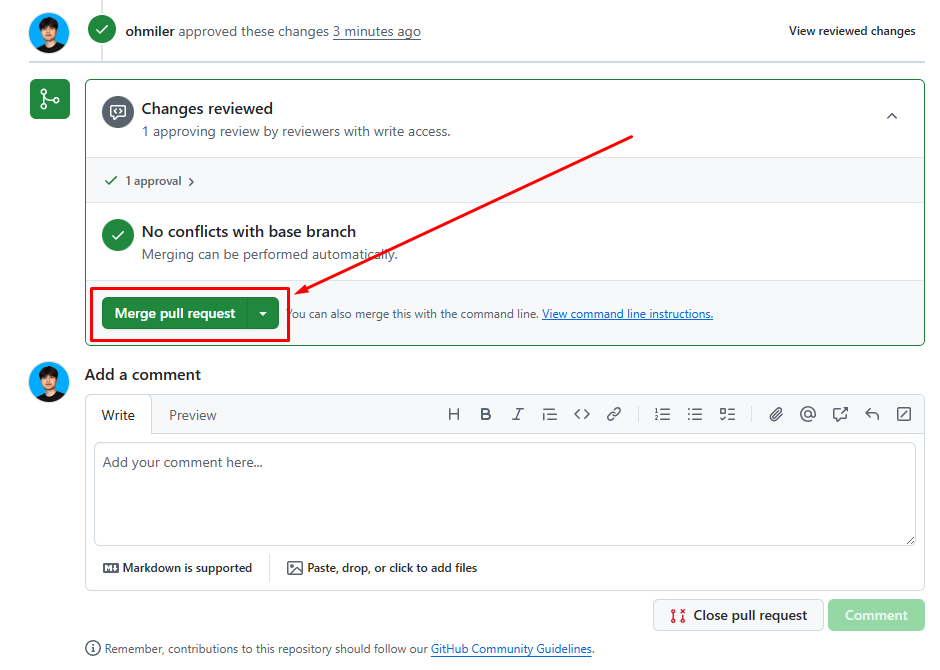Apply italic formatting to comment text

coord(517,414)
